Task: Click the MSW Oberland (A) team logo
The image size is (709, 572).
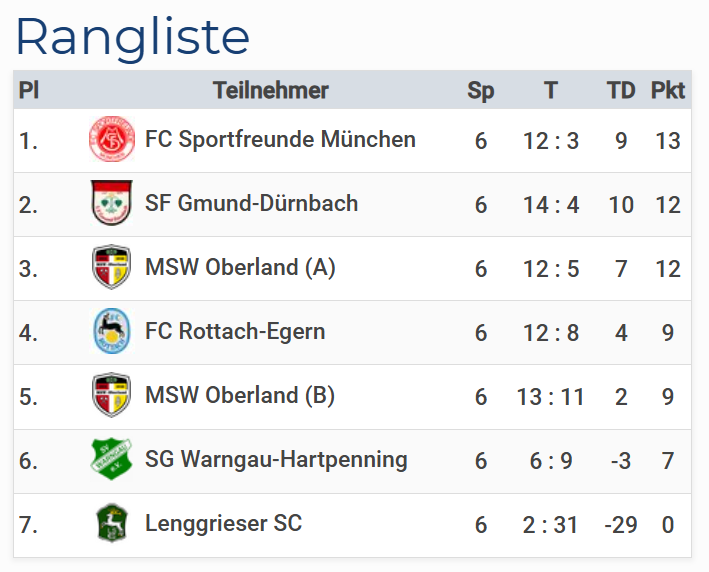Action: [111, 268]
